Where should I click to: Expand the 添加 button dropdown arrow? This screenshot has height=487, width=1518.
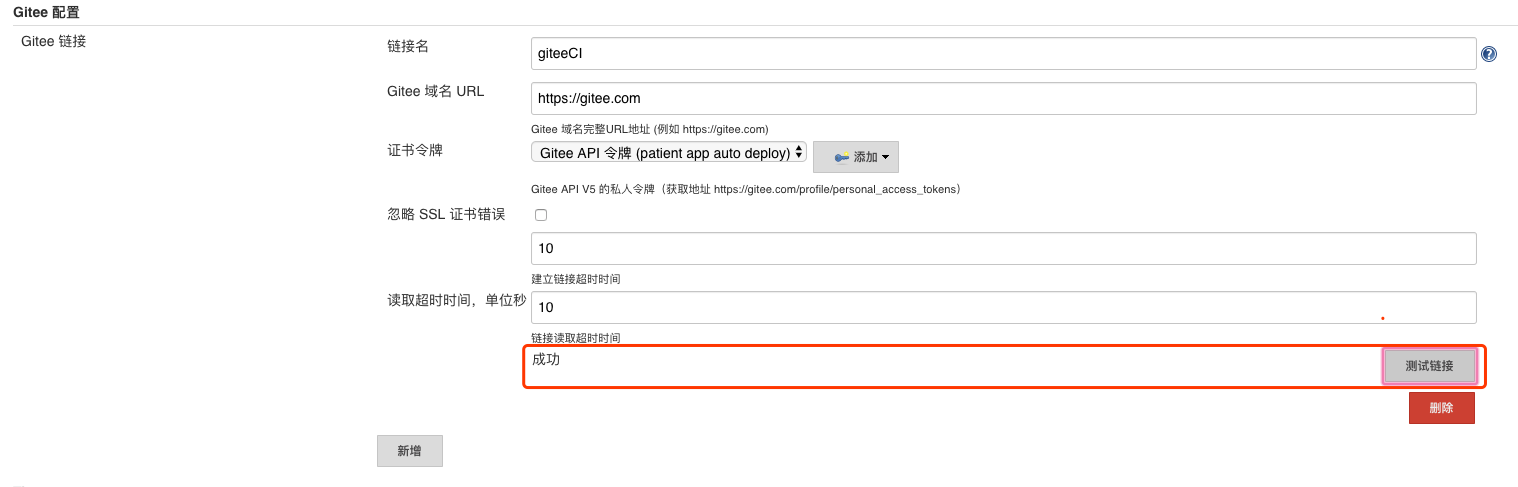pos(885,157)
